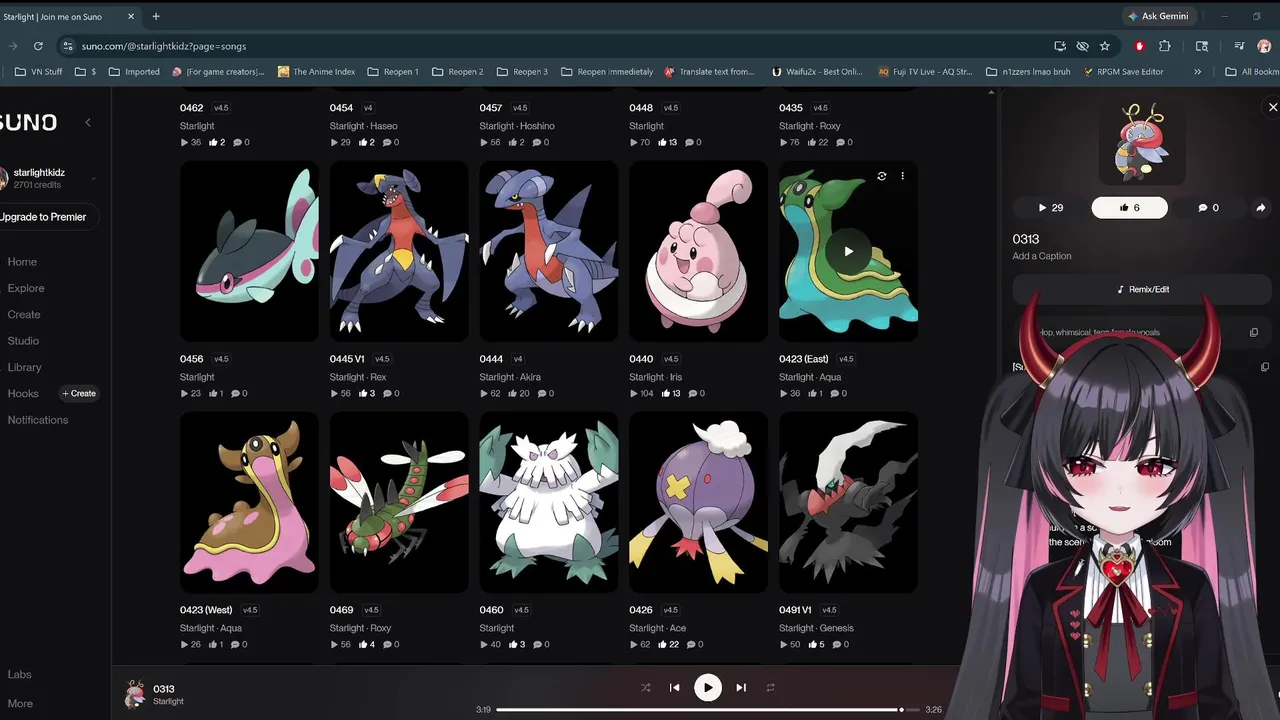Toggle shuffle in the player bar
The height and width of the screenshot is (720, 1280).
coord(645,688)
